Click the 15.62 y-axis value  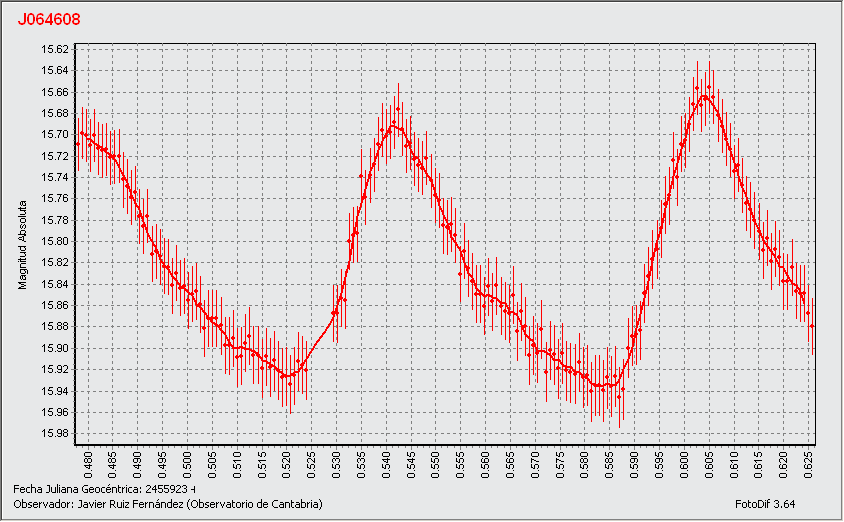click(55, 50)
